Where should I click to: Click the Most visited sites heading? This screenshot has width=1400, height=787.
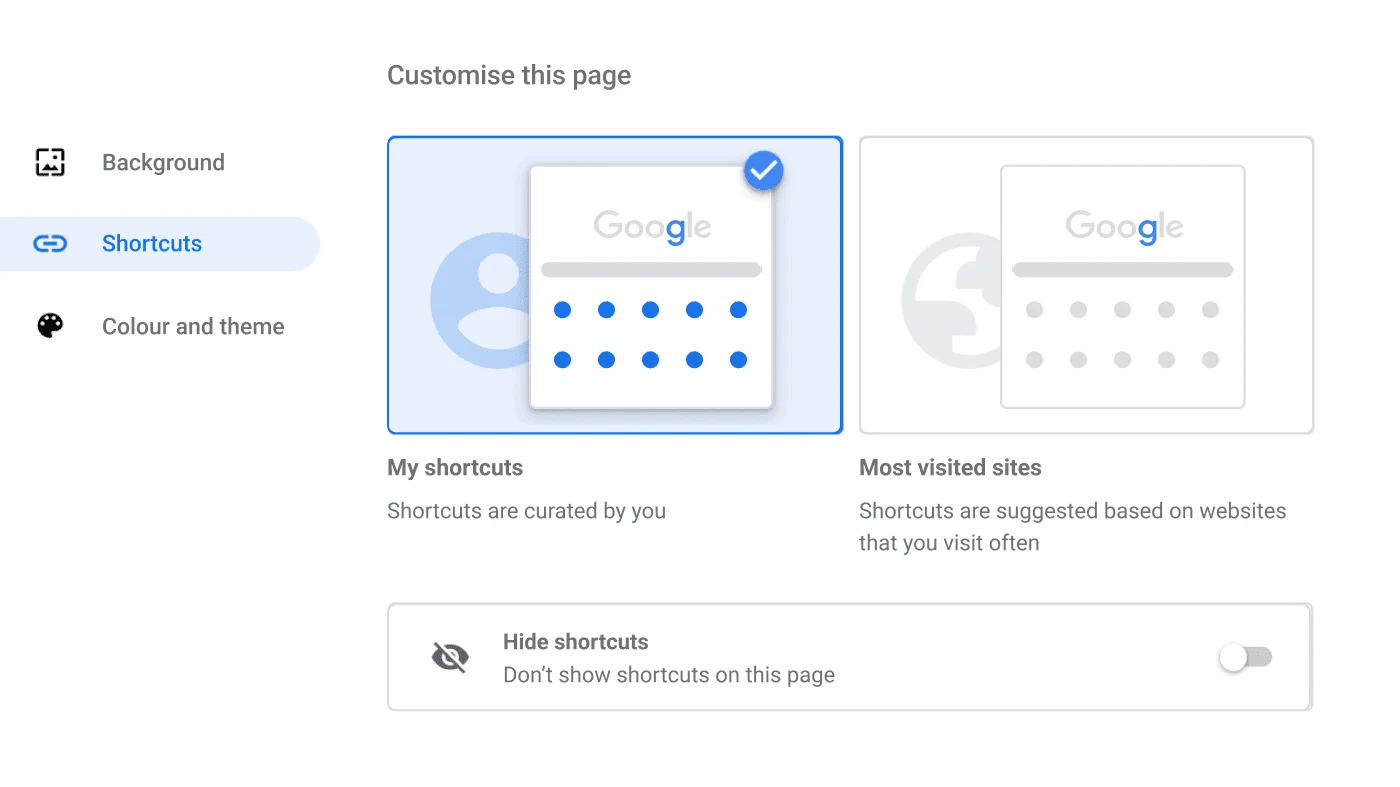coord(950,467)
